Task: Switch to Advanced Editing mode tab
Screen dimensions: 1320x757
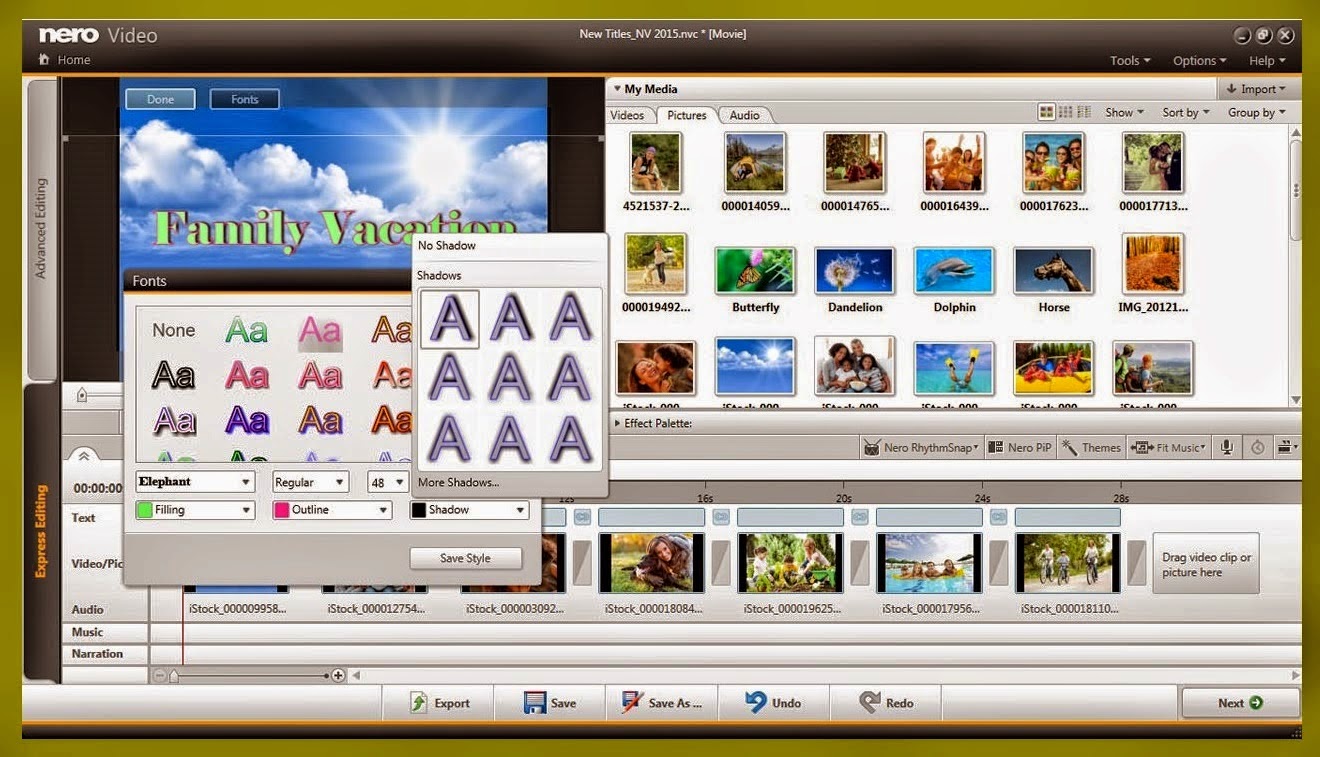Action: pyautogui.click(x=41, y=228)
